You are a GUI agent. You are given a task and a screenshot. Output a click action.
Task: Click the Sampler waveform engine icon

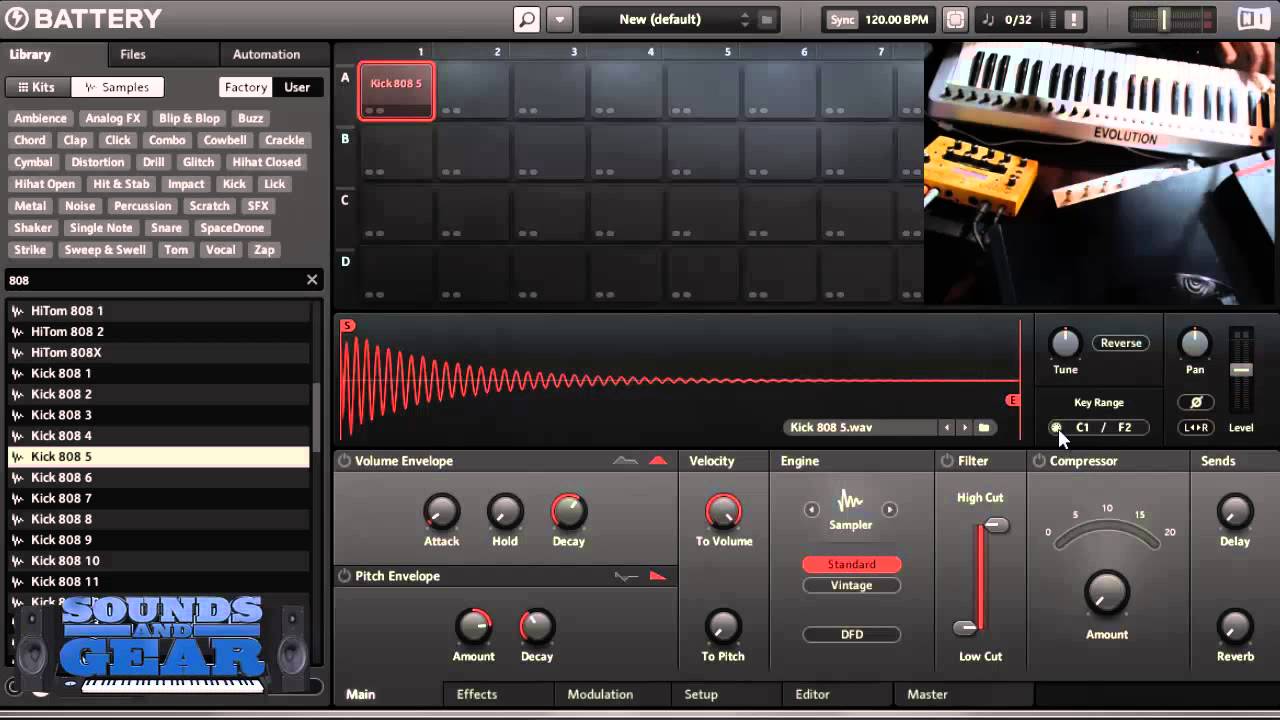click(x=850, y=502)
